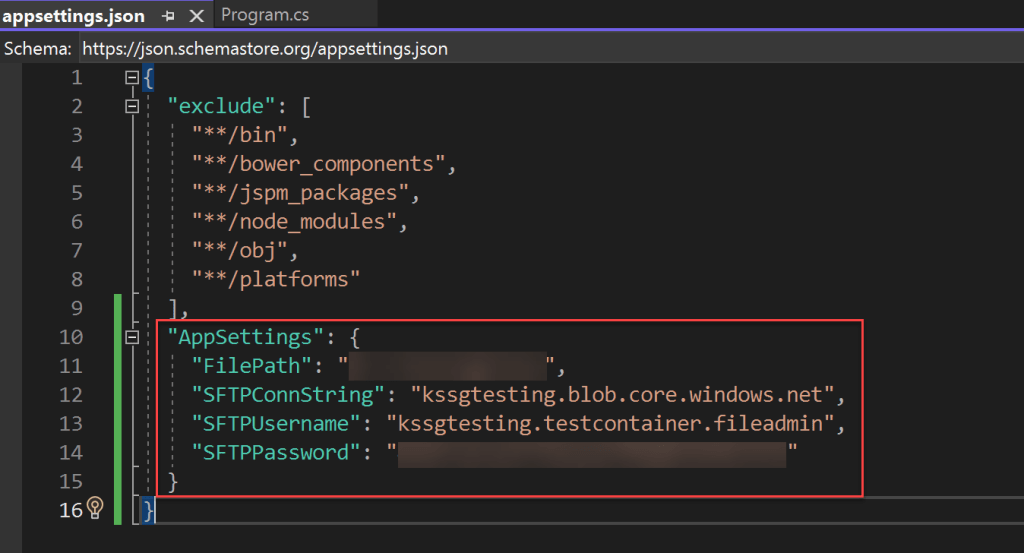Viewport: 1024px width, 553px height.
Task: Place cursor on the "exclude" key
Action: click(221, 106)
